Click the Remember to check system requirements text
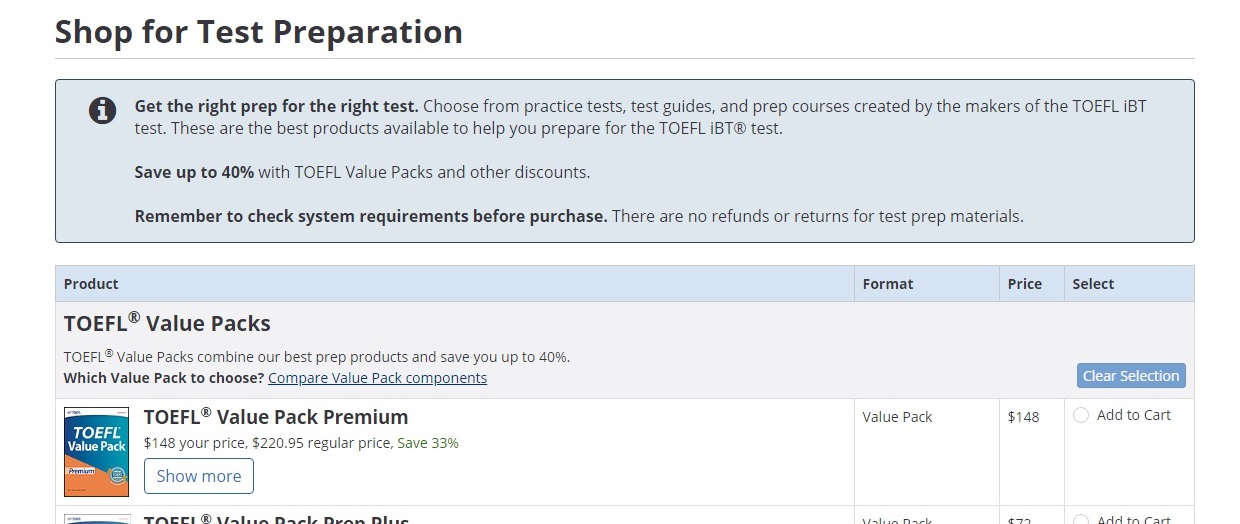This screenshot has width=1240, height=524. [371, 216]
